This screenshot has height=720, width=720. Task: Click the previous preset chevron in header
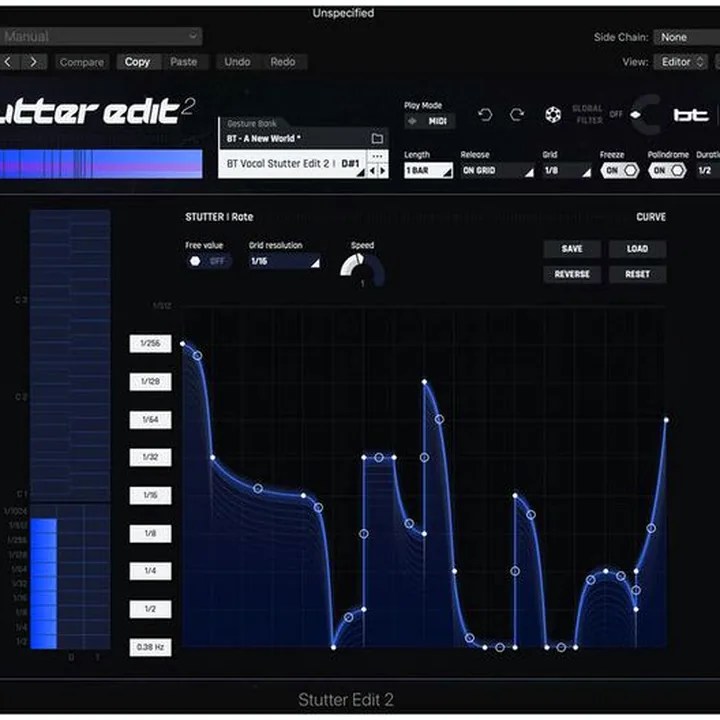point(8,62)
